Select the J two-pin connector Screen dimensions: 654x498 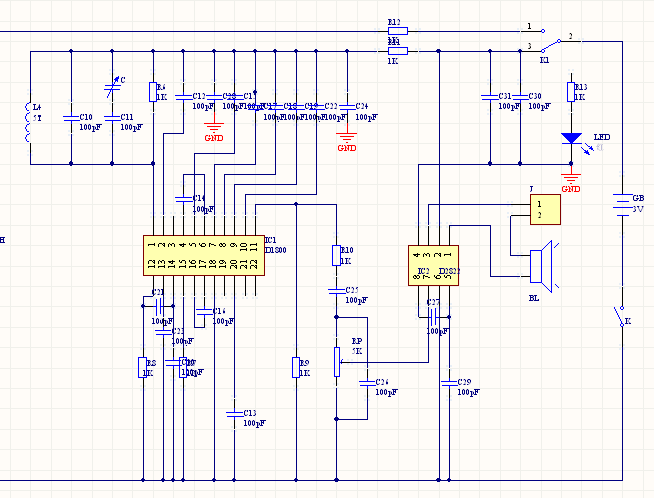point(545,210)
